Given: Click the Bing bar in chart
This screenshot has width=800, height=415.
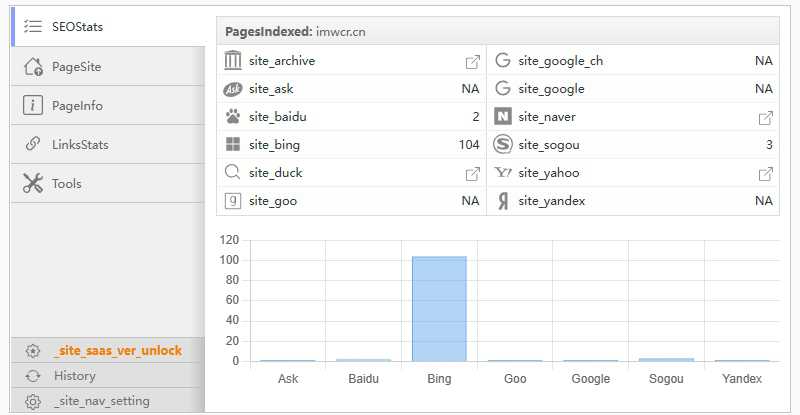Looking at the screenshot, I should point(439,308).
